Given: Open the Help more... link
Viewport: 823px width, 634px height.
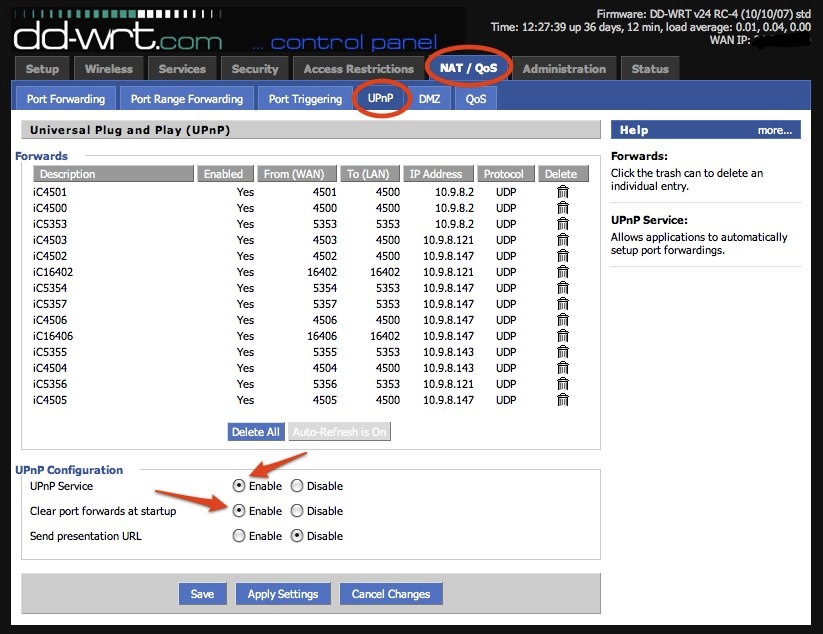Looking at the screenshot, I should click(774, 130).
